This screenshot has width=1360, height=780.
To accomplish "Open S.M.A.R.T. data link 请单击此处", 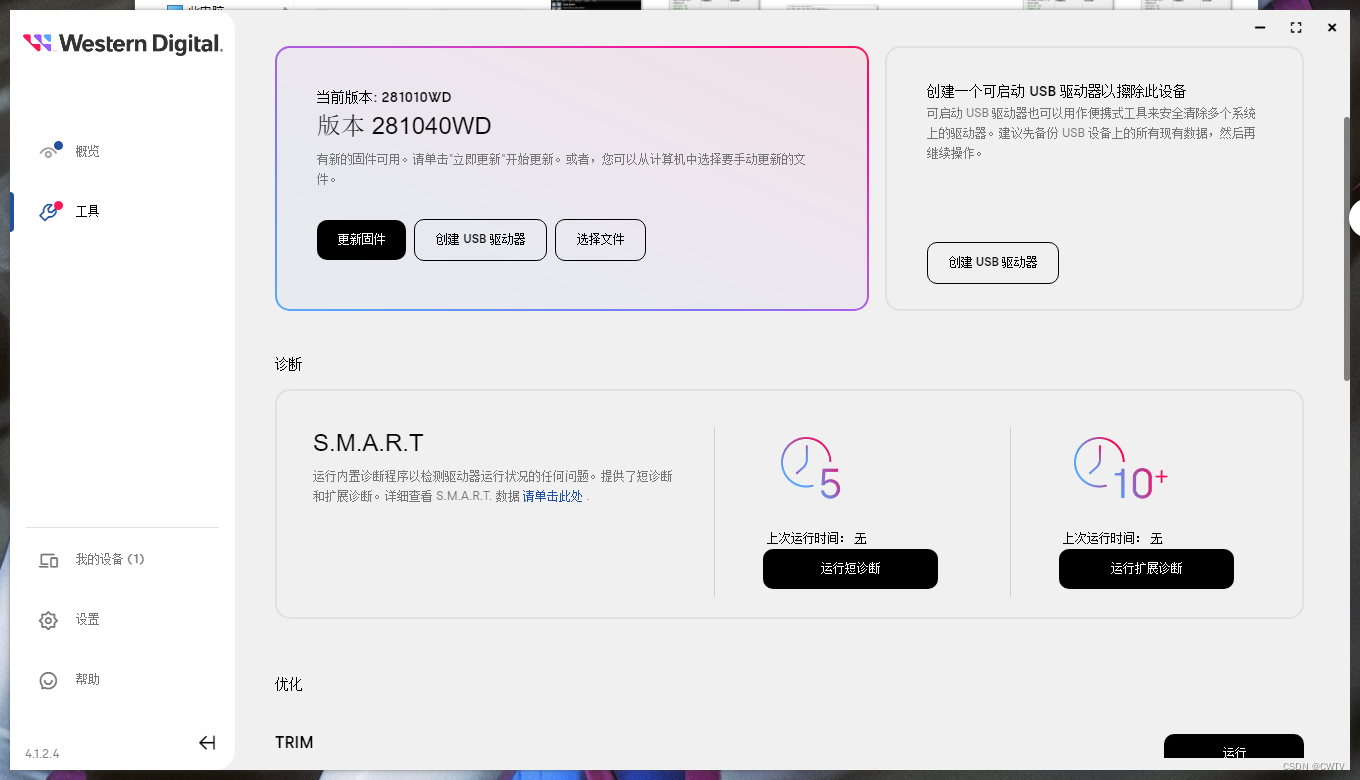I will pos(552,496).
